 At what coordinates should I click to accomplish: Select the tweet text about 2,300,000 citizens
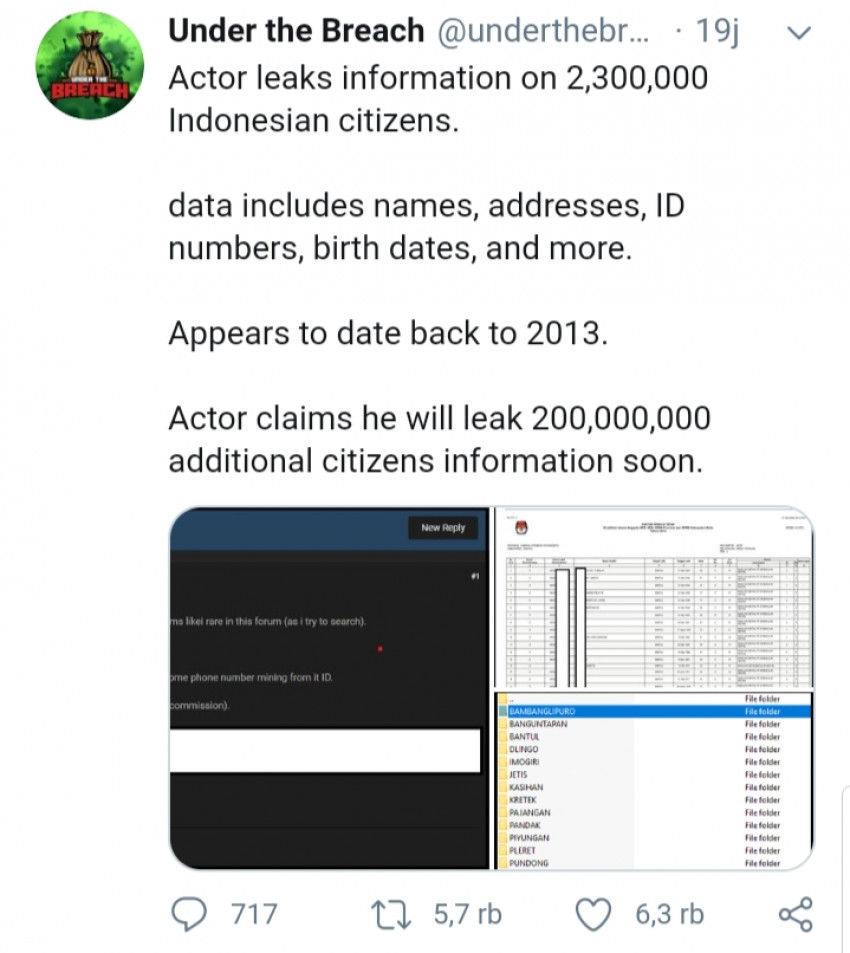(x=438, y=99)
